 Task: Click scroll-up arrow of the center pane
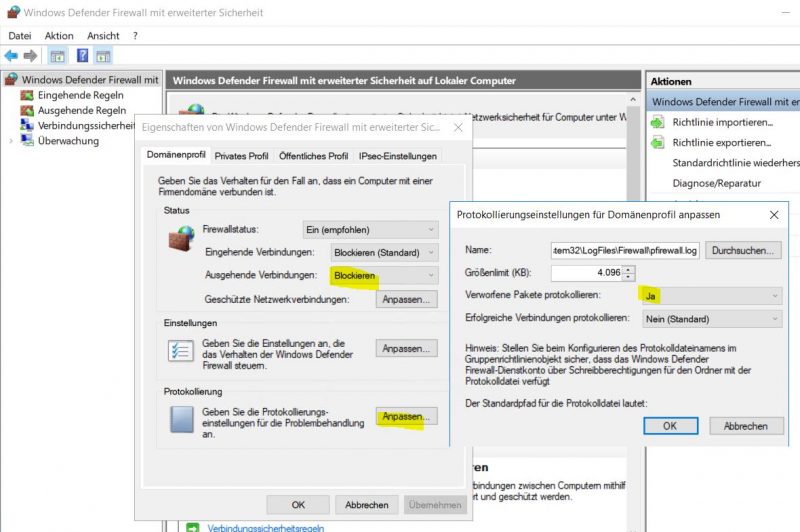point(633,99)
